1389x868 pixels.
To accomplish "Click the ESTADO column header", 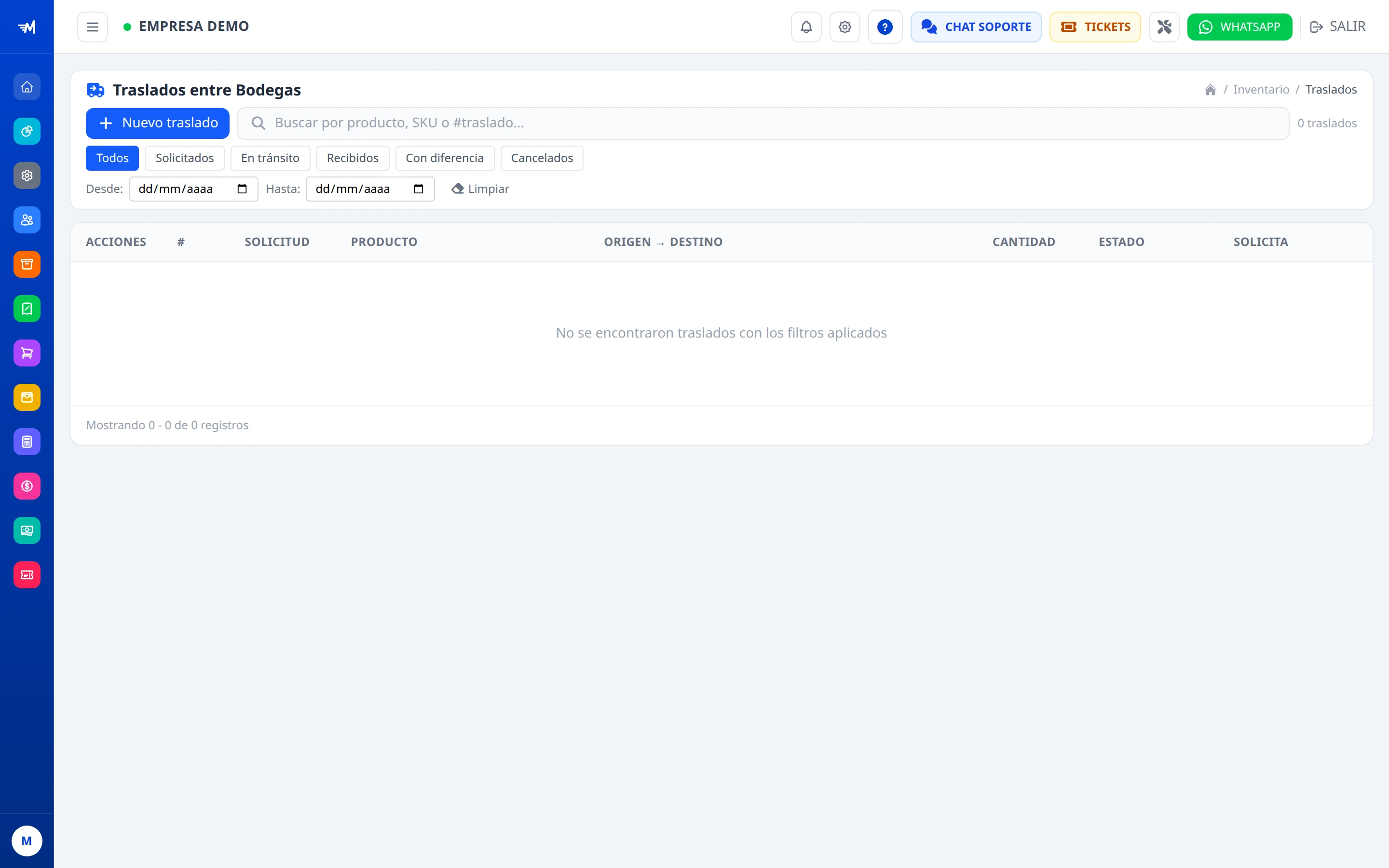I will pyautogui.click(x=1121, y=242).
